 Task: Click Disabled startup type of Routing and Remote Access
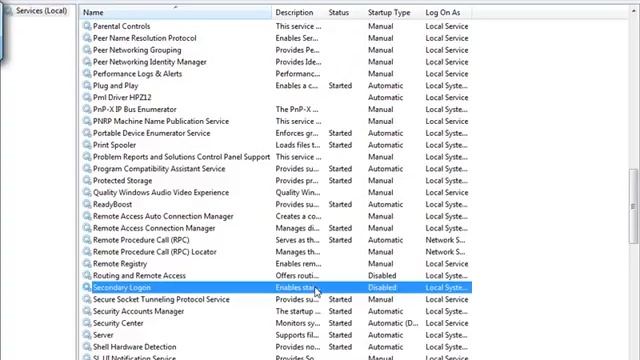382,276
